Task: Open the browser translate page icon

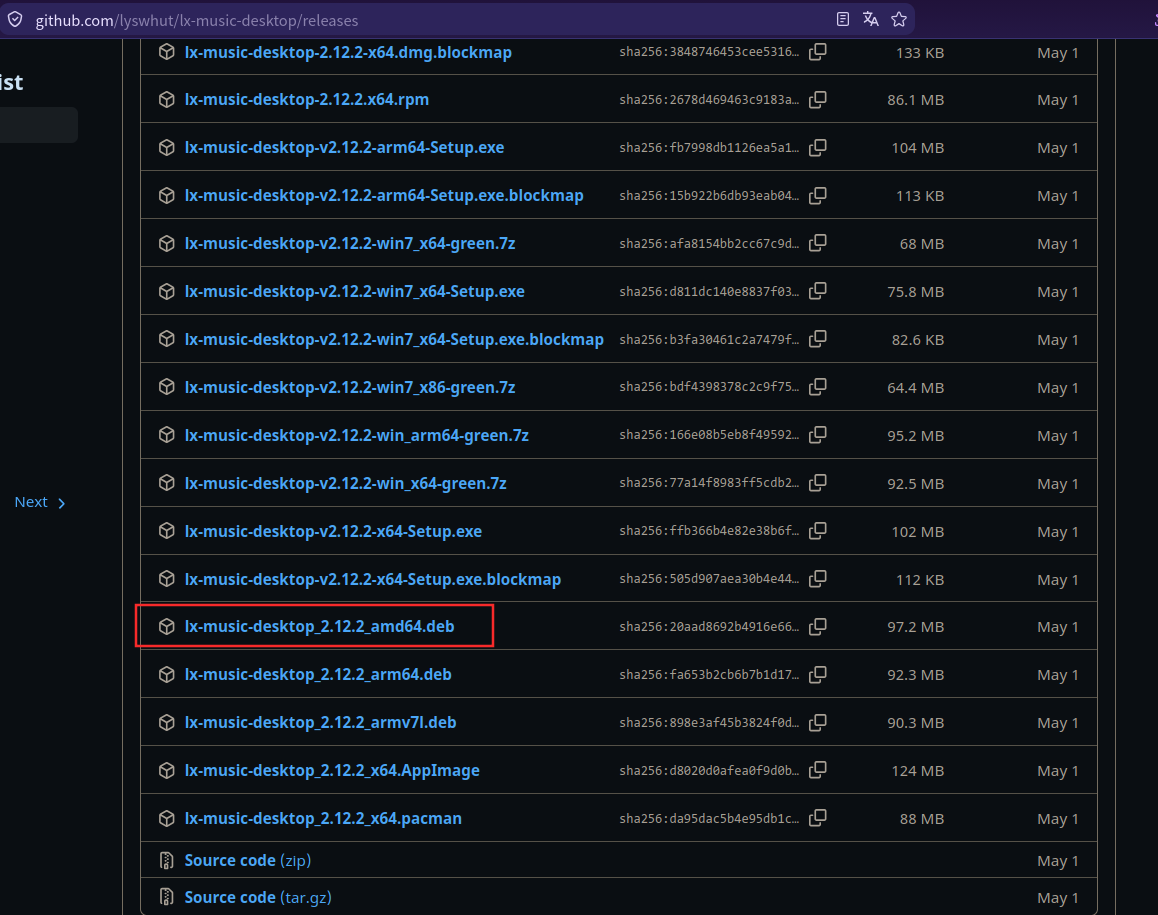Action: click(x=871, y=19)
